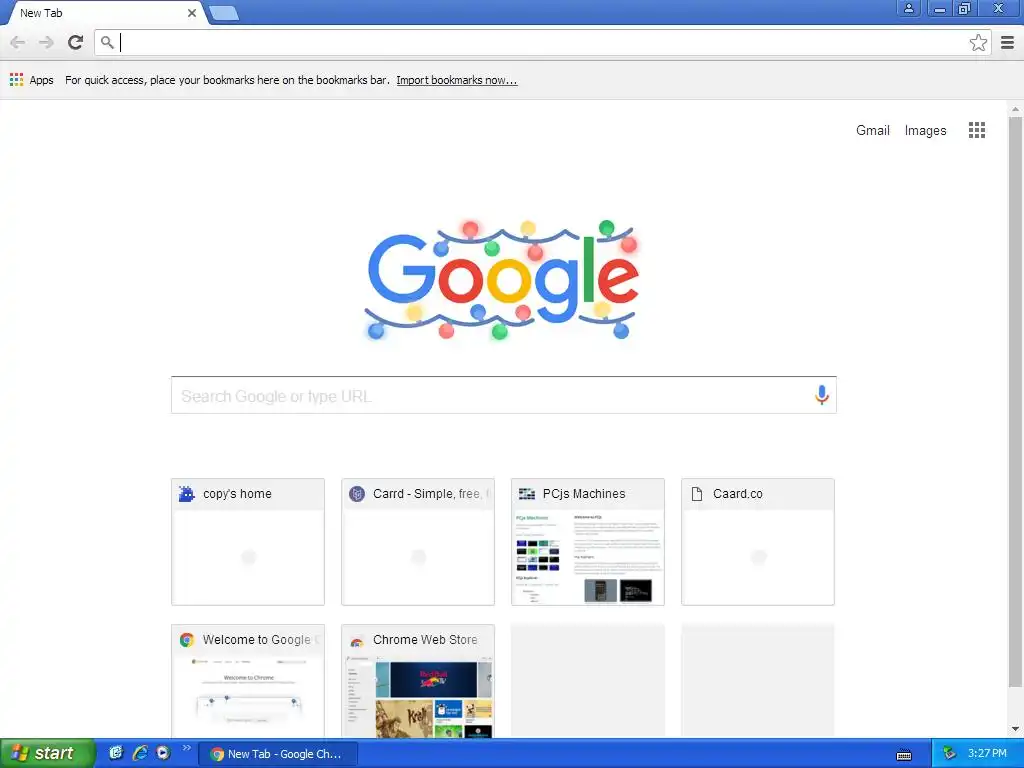Start voice search with the microphone icon
Image resolution: width=1024 pixels, height=768 pixels.
pyautogui.click(x=822, y=395)
